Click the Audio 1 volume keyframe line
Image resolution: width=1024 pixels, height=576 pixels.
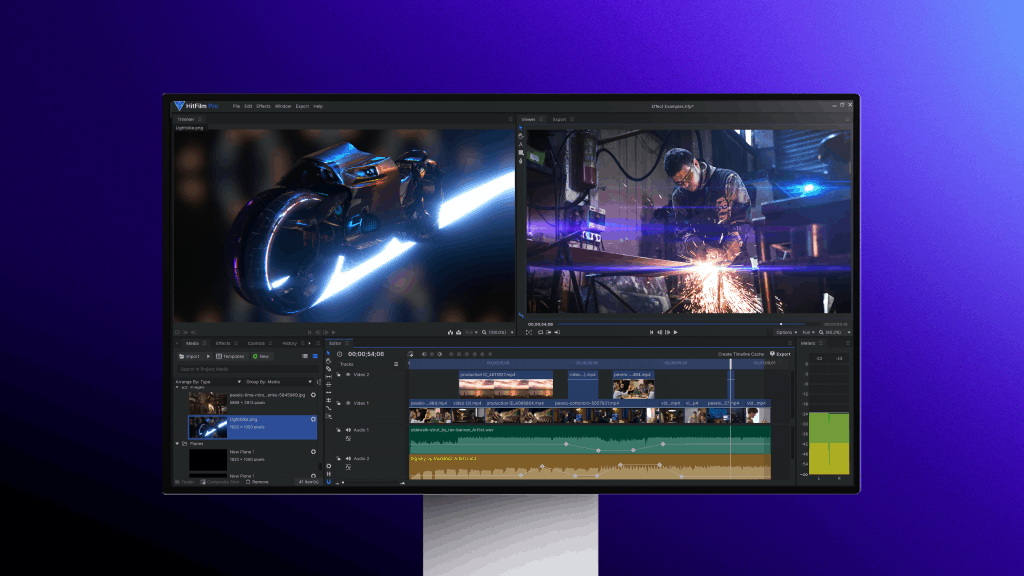click(x=590, y=445)
